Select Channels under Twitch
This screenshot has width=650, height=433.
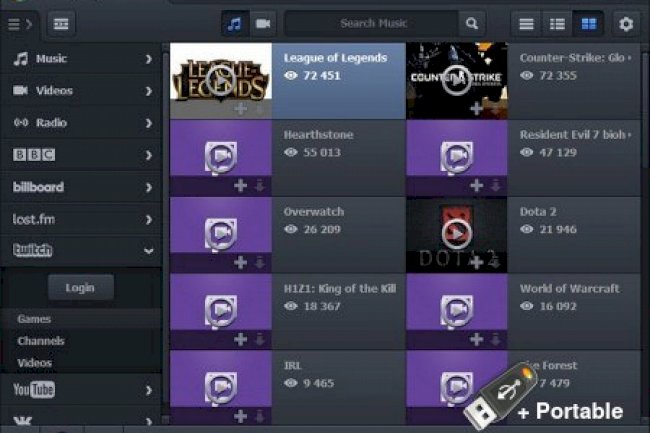pyautogui.click(x=81, y=341)
